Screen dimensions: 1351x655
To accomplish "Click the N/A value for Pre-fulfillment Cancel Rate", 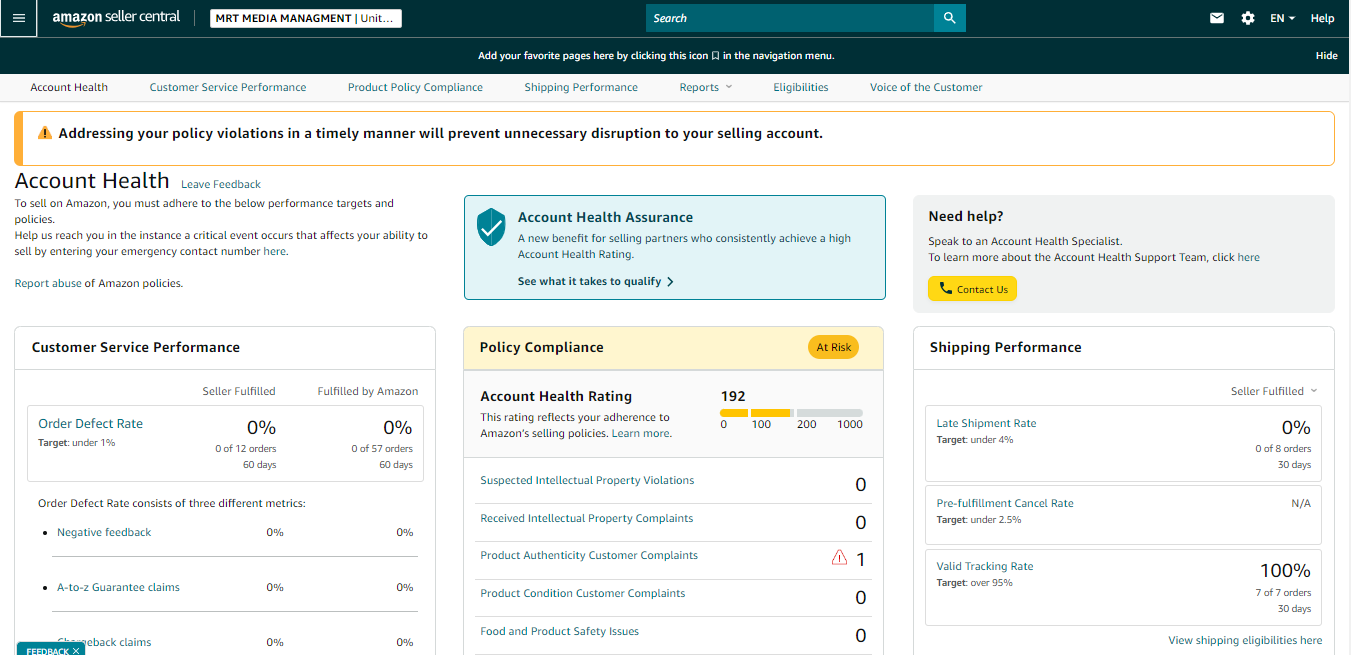I will coord(1301,504).
